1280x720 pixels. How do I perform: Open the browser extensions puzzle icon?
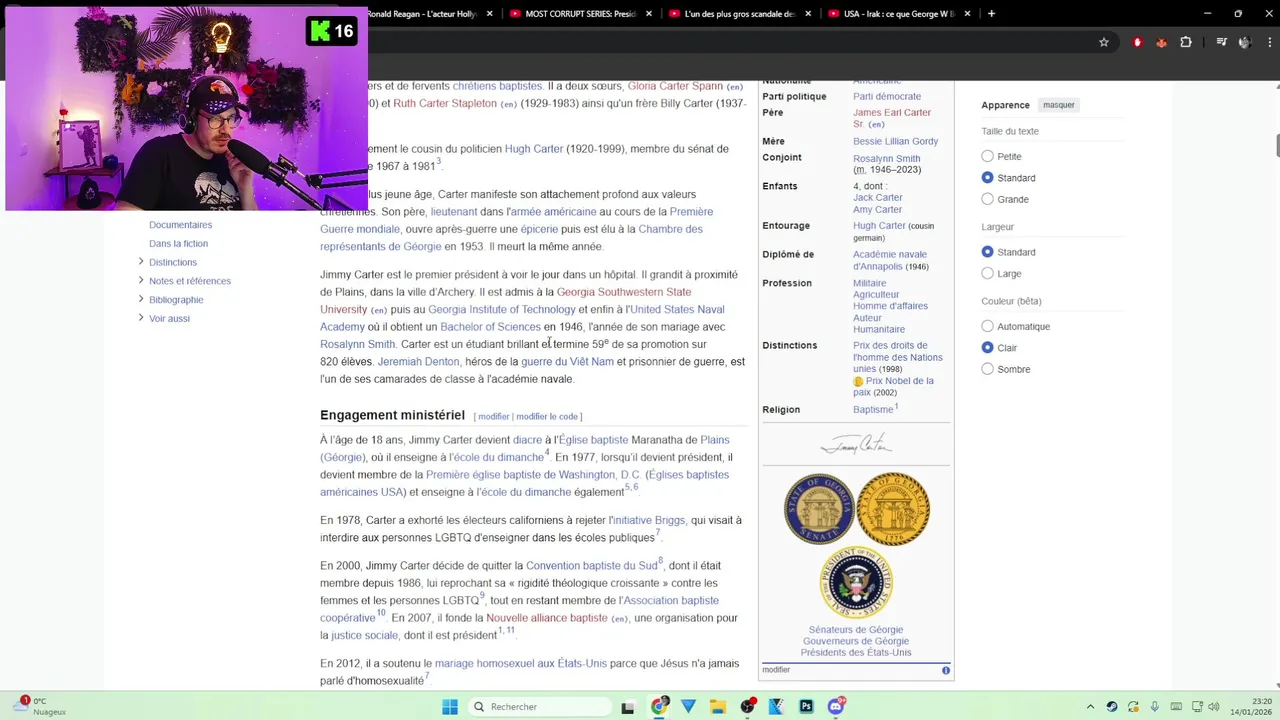[1186, 42]
